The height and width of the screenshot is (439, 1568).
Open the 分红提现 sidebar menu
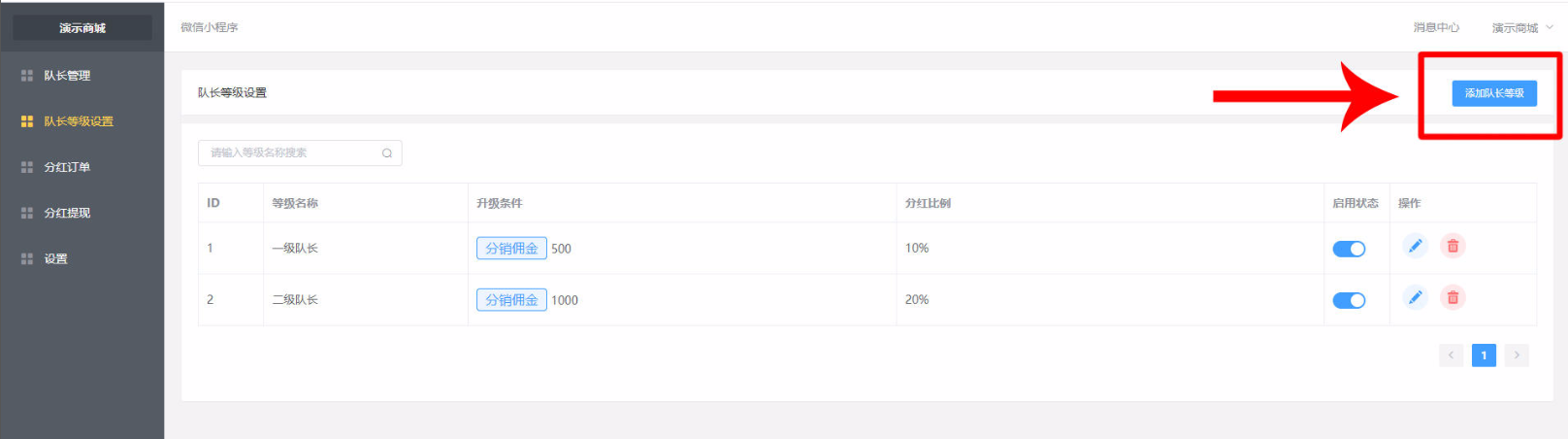tap(67, 214)
